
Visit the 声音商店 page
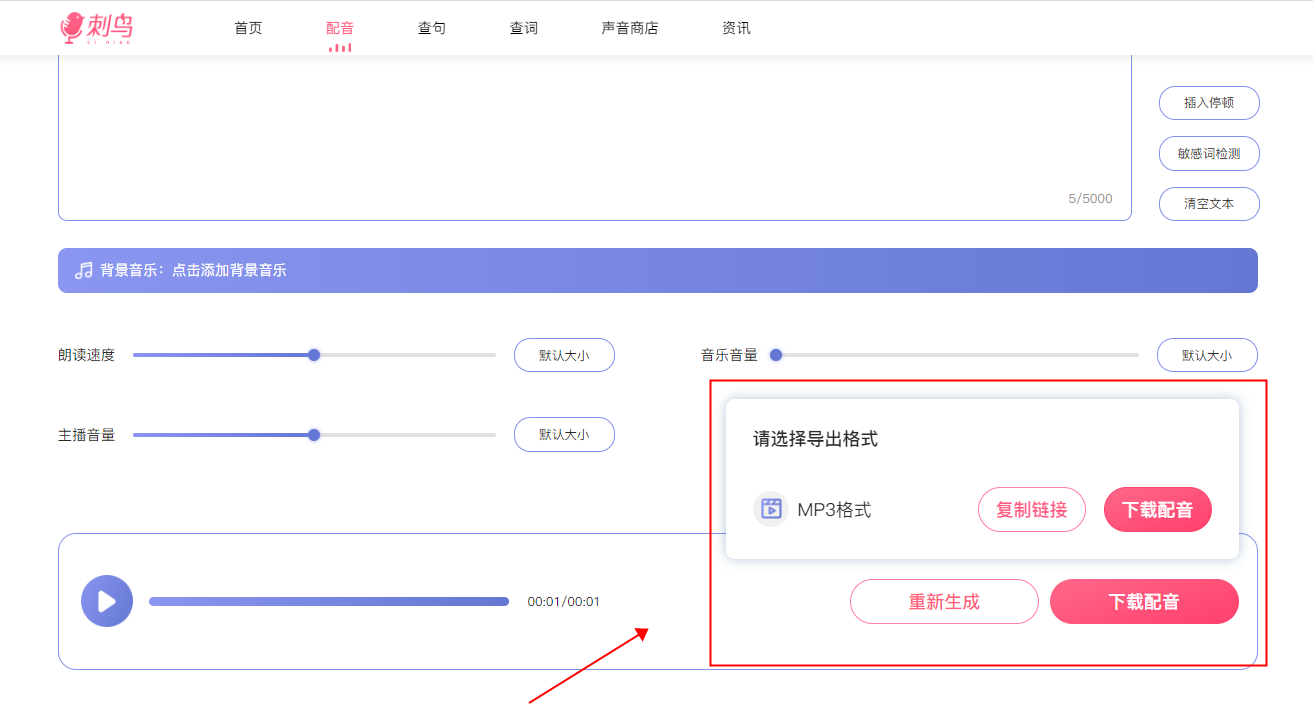(630, 28)
